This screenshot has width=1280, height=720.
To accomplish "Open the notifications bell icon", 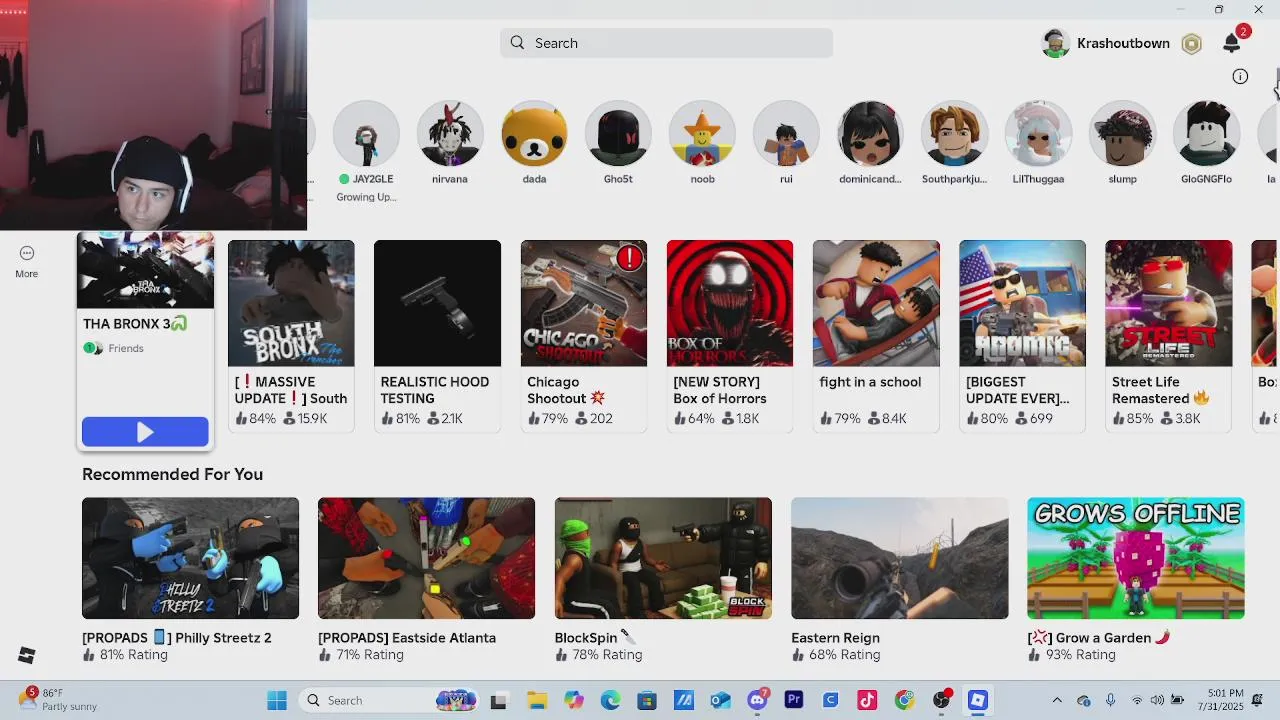I will (1232, 43).
